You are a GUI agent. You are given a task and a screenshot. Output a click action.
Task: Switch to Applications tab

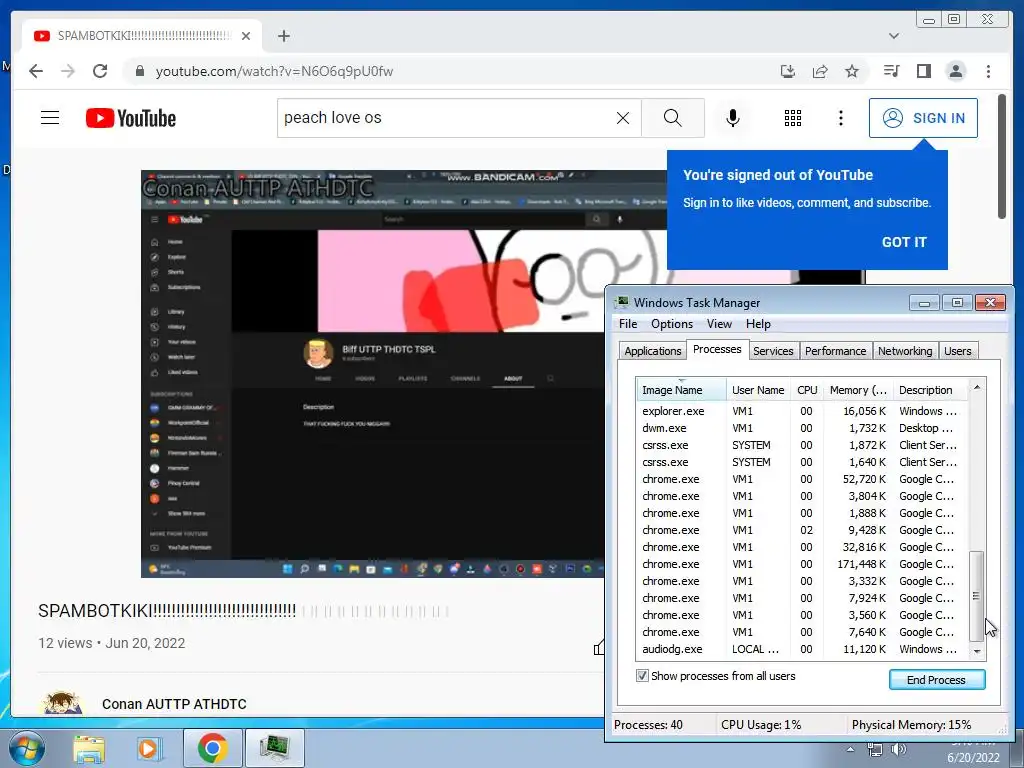tap(652, 351)
